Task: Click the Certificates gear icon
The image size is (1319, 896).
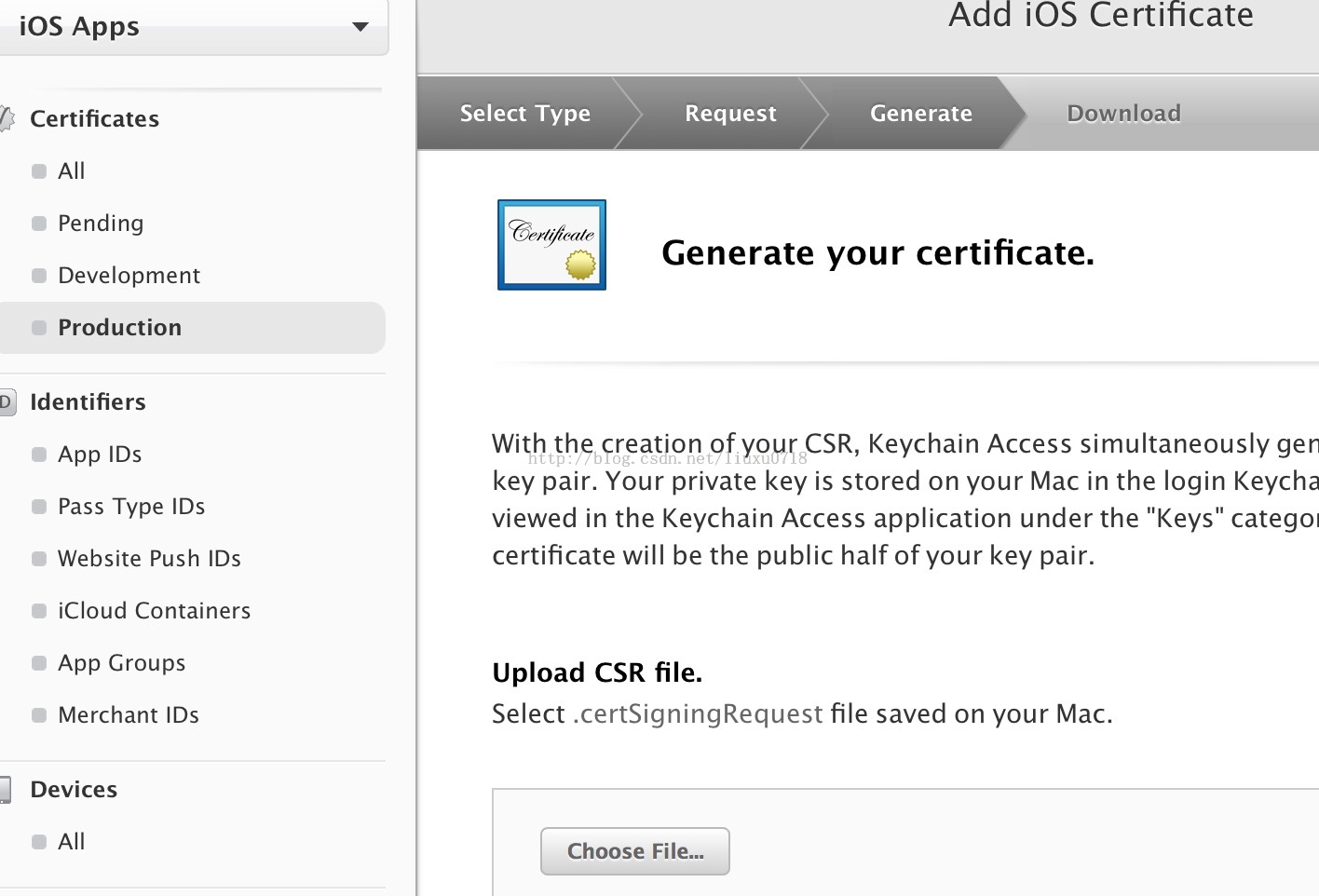Action: [x=7, y=118]
